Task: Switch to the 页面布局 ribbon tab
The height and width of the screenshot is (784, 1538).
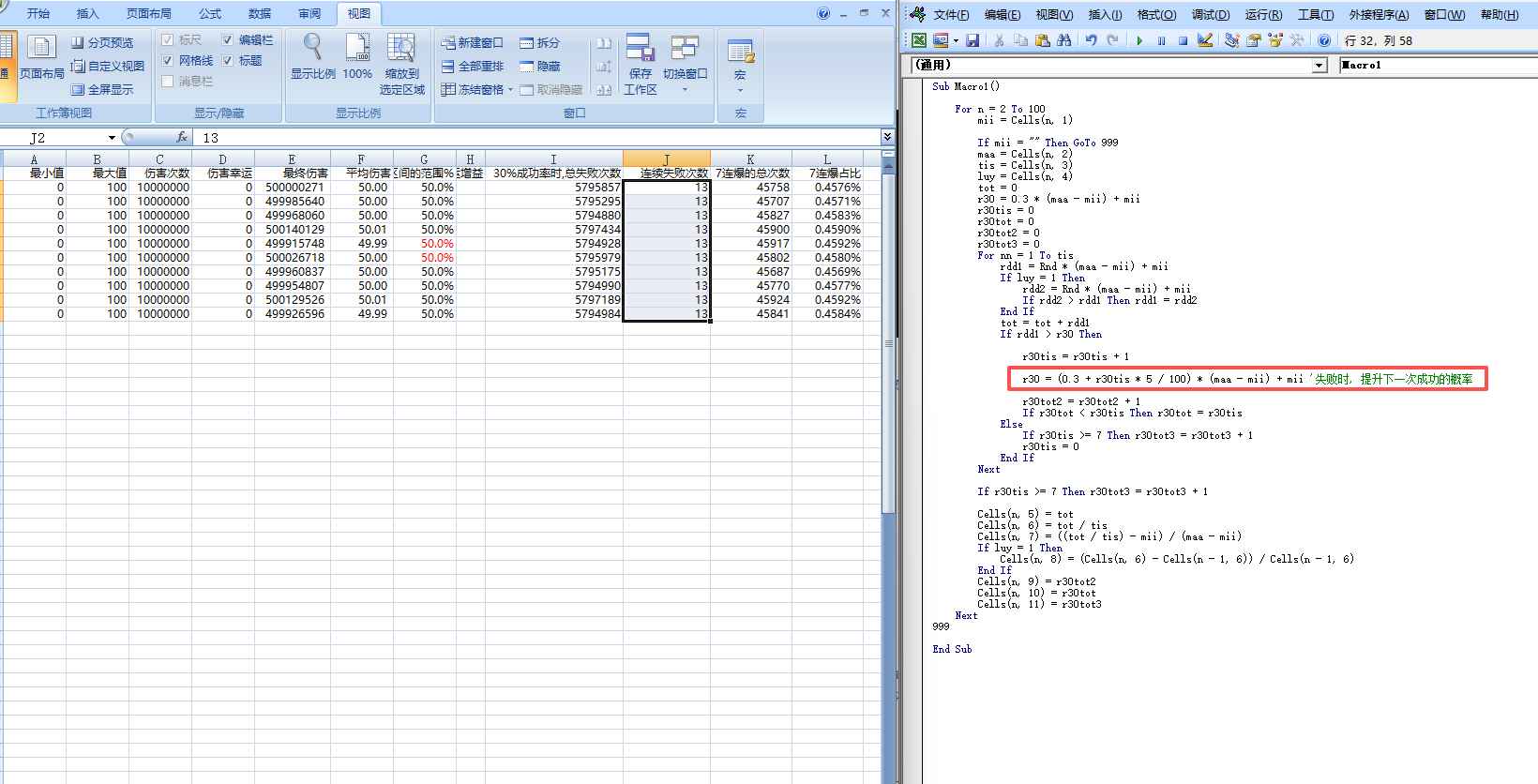Action: pyautogui.click(x=149, y=14)
